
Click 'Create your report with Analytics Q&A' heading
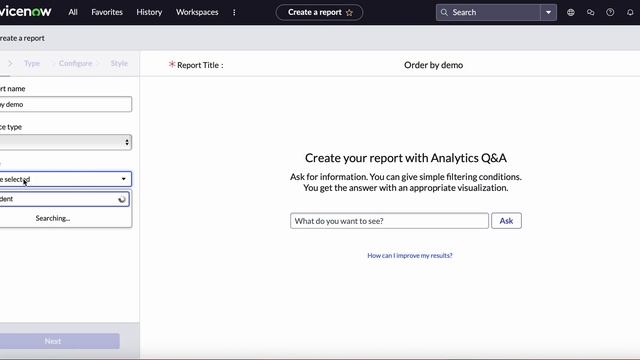[406, 158]
